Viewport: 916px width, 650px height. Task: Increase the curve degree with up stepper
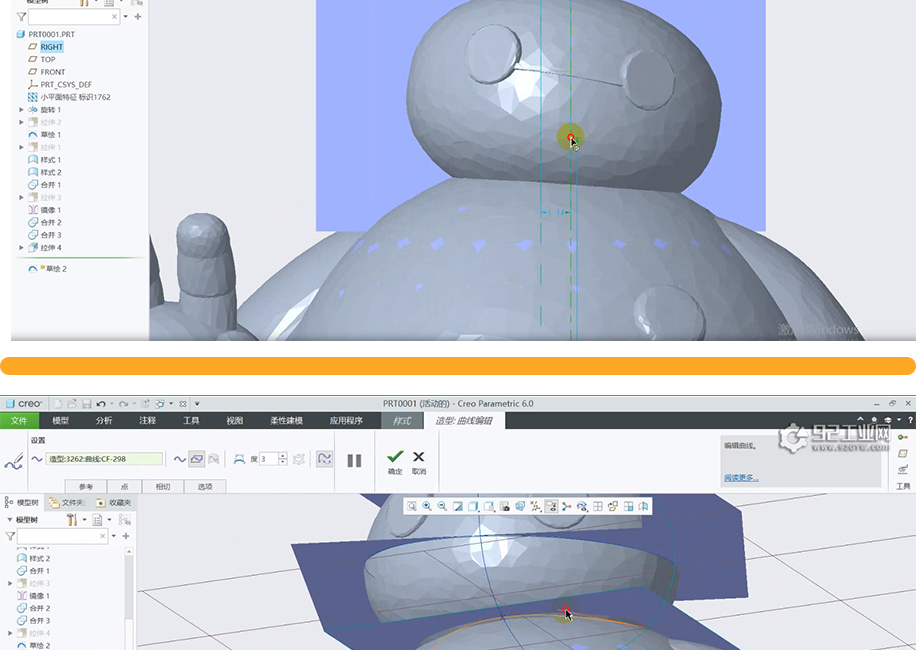(x=283, y=456)
